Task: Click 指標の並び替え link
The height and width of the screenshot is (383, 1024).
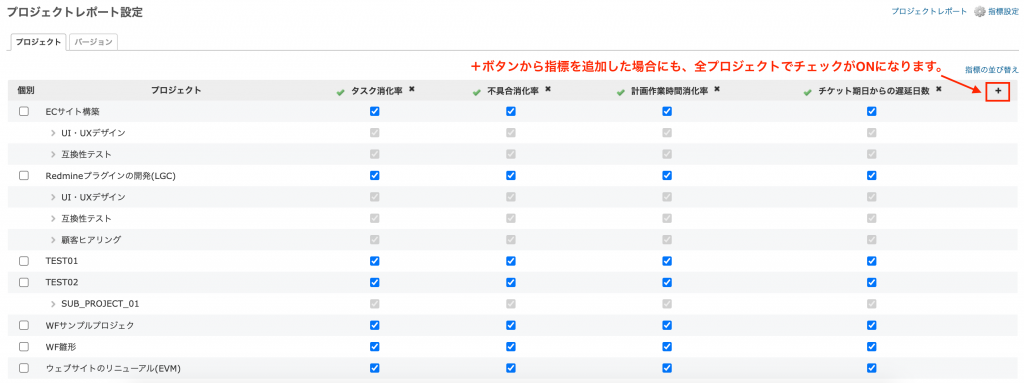Action: click(992, 69)
